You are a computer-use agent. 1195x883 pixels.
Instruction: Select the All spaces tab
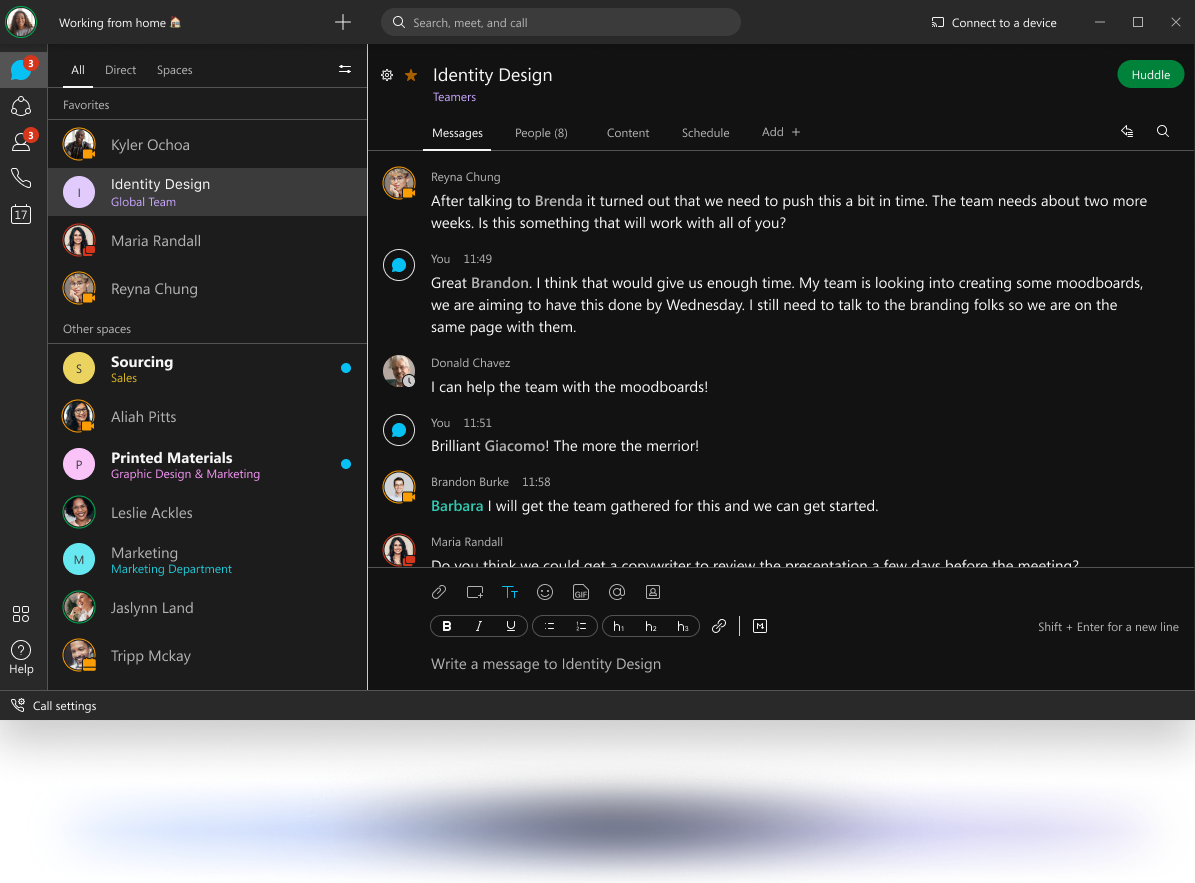coord(78,70)
